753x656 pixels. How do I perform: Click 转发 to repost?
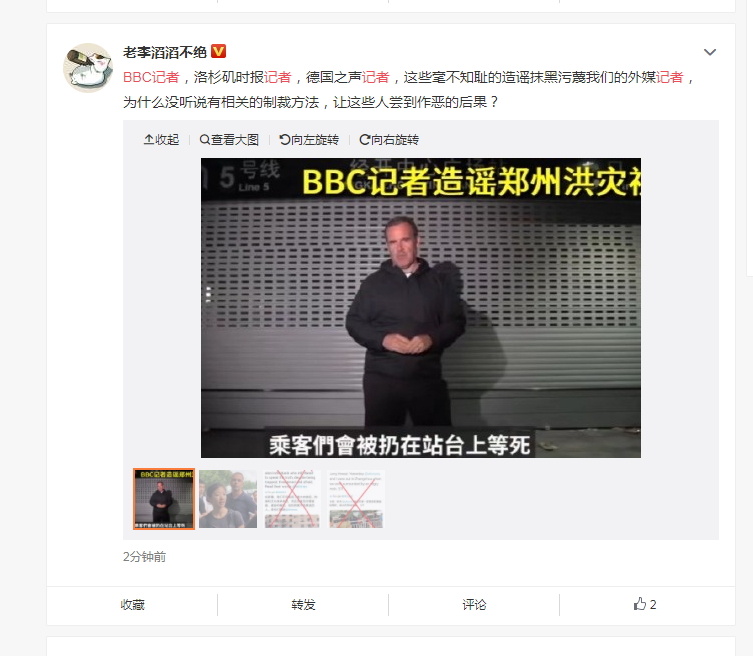[x=303, y=605]
